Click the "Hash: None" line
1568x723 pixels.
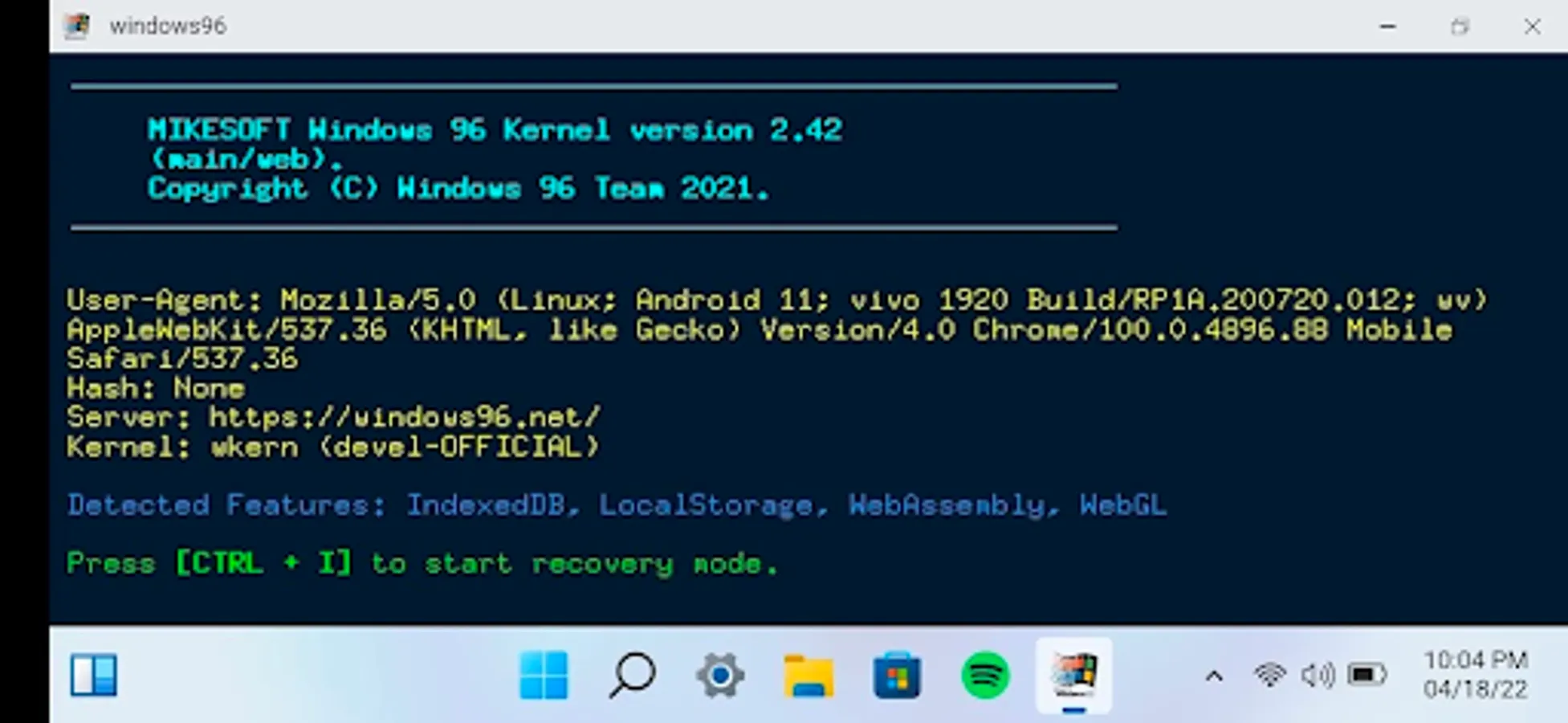(x=156, y=388)
